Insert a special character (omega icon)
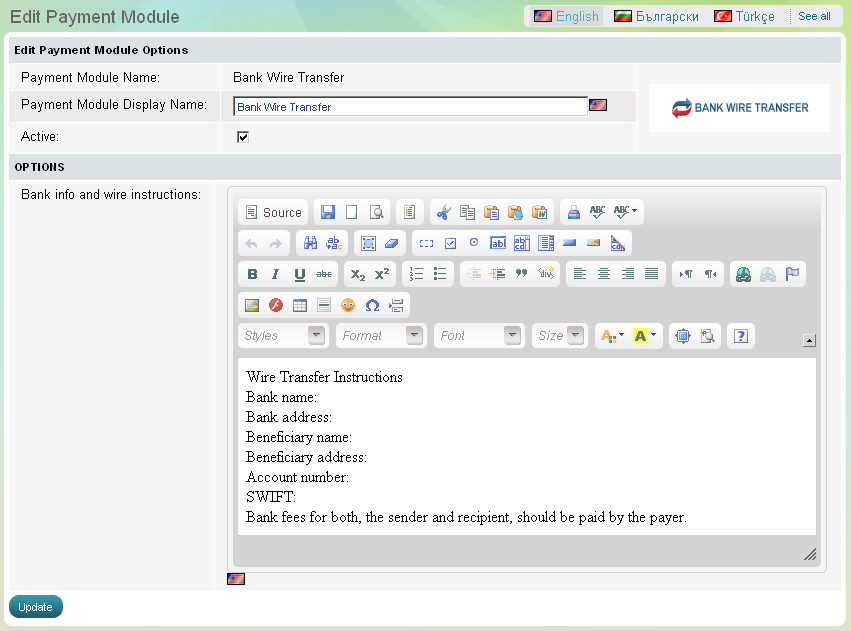The height and width of the screenshot is (631, 851). coord(372,305)
